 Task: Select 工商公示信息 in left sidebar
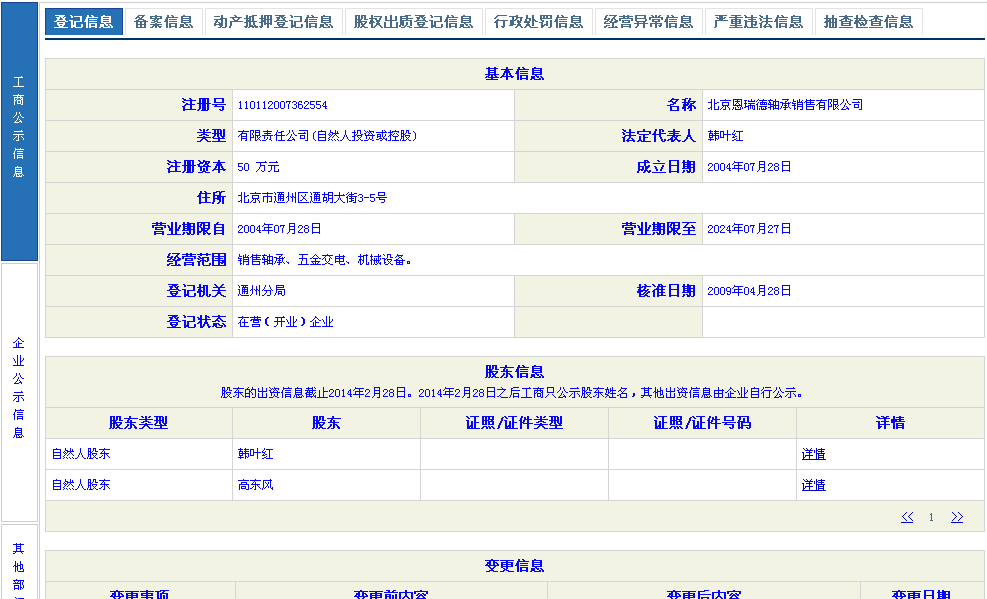(19, 127)
